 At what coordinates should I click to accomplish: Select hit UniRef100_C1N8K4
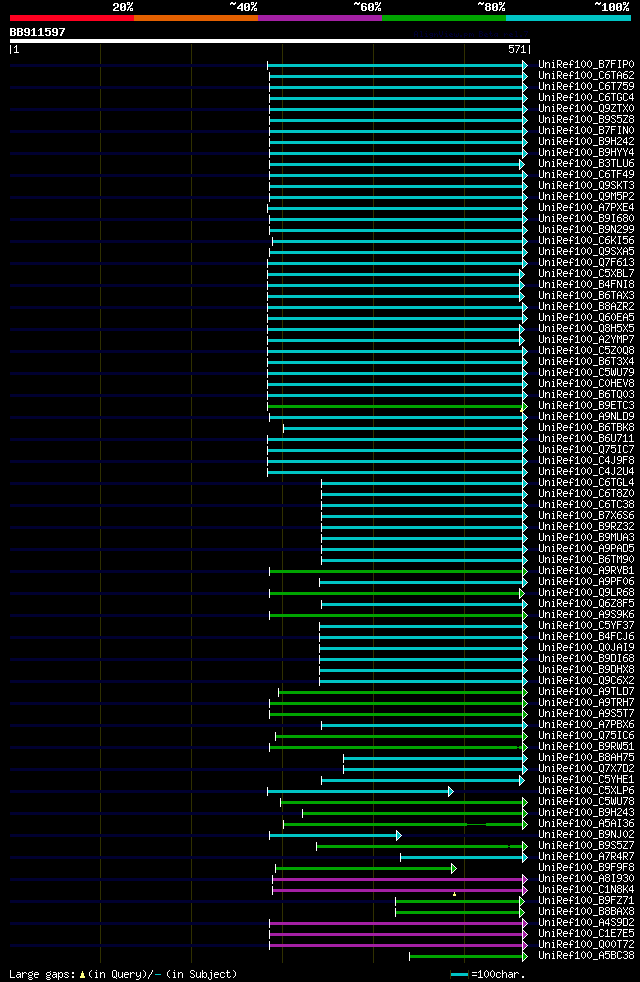[x=586, y=889]
